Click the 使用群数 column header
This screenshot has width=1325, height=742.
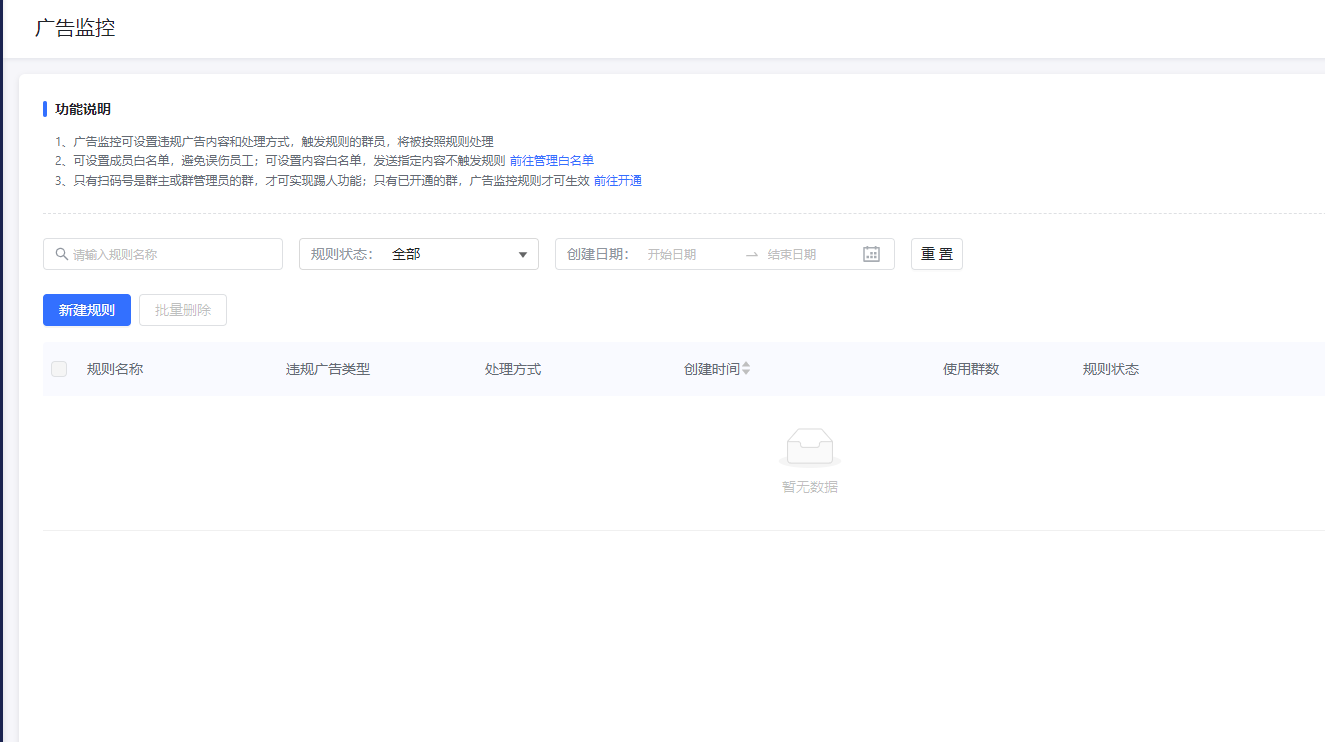971,369
